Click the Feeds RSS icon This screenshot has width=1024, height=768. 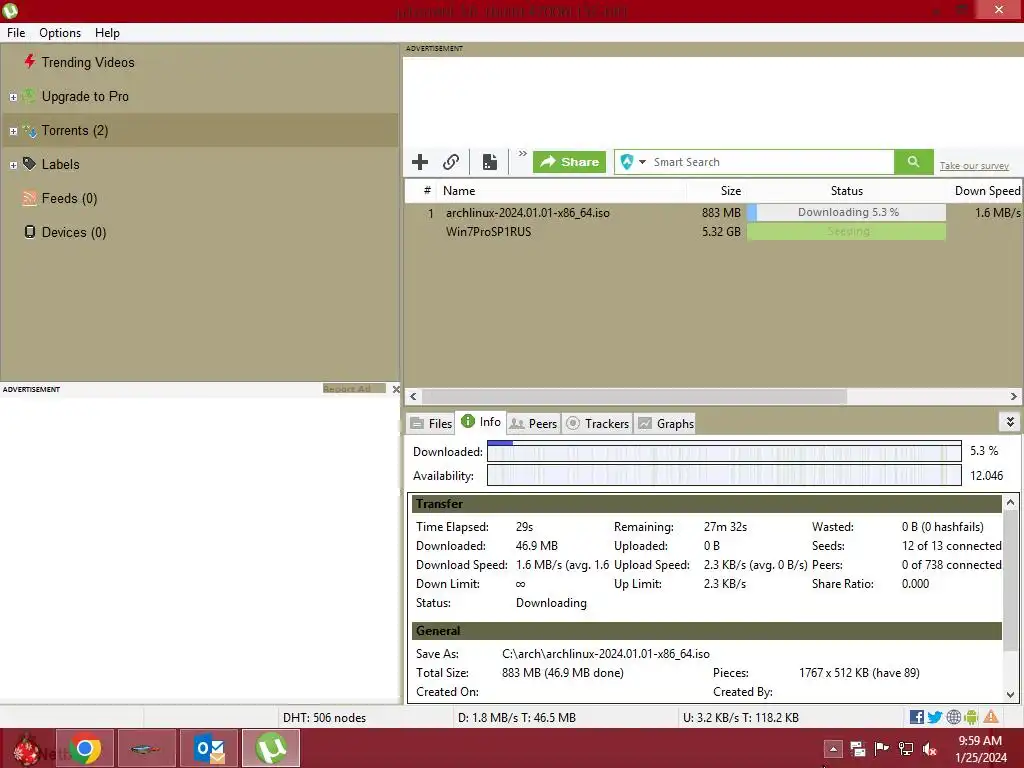(29, 198)
